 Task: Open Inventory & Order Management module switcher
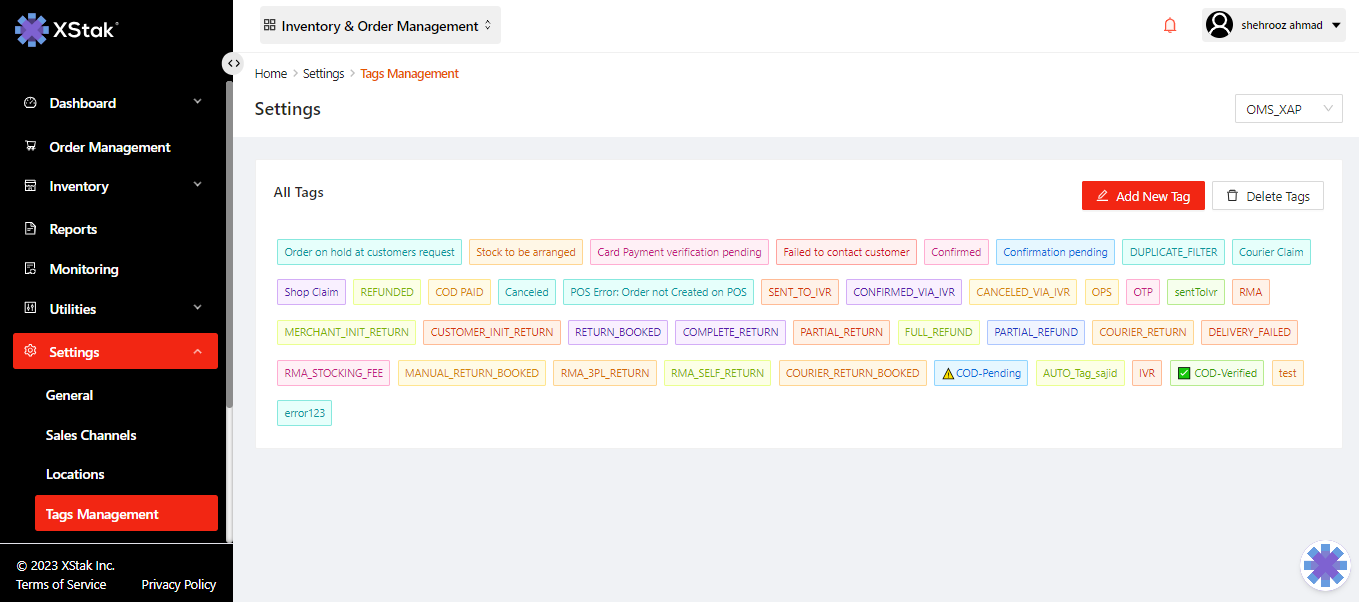coord(380,26)
